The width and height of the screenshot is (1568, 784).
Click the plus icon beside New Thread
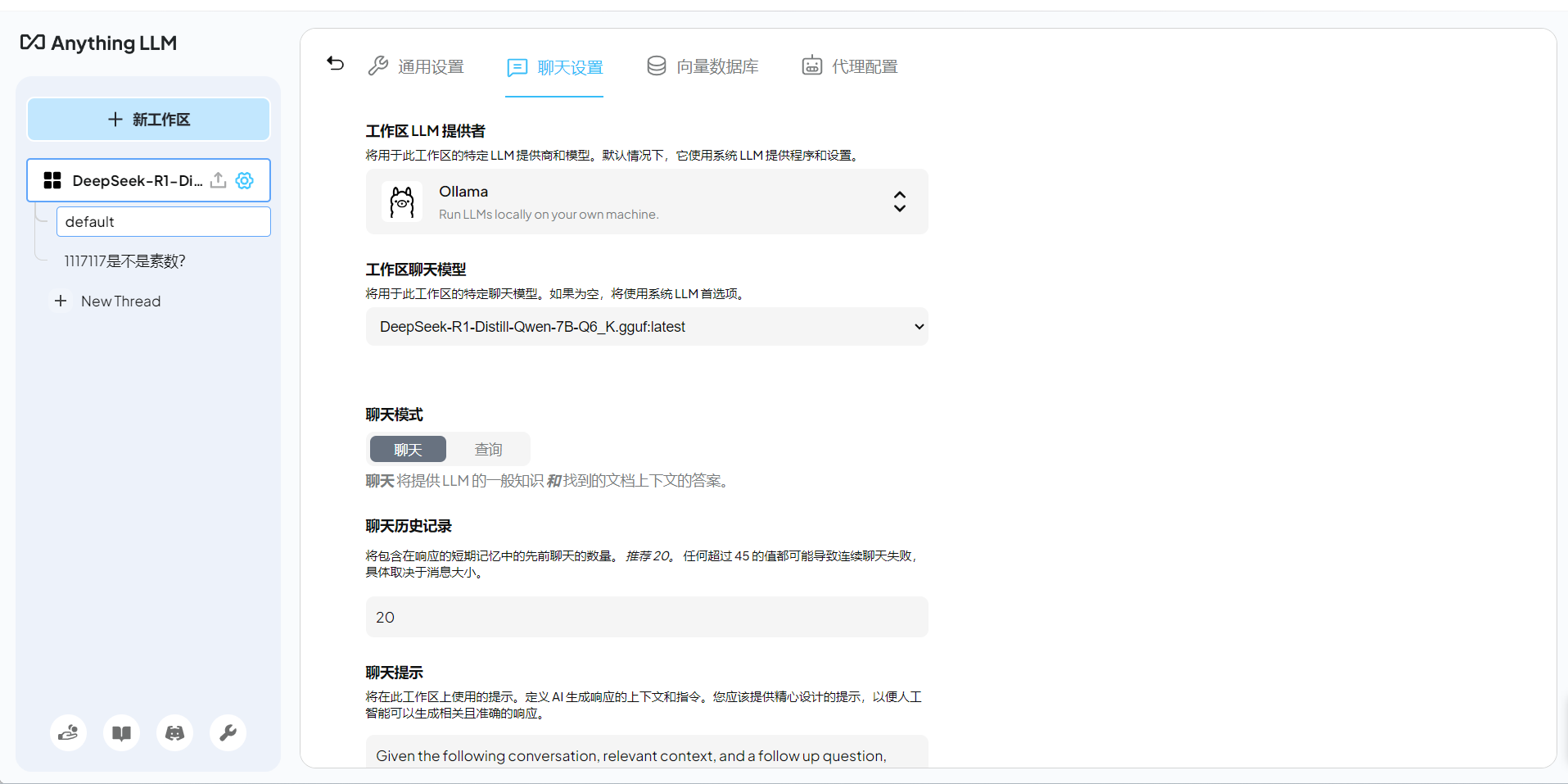pos(61,301)
